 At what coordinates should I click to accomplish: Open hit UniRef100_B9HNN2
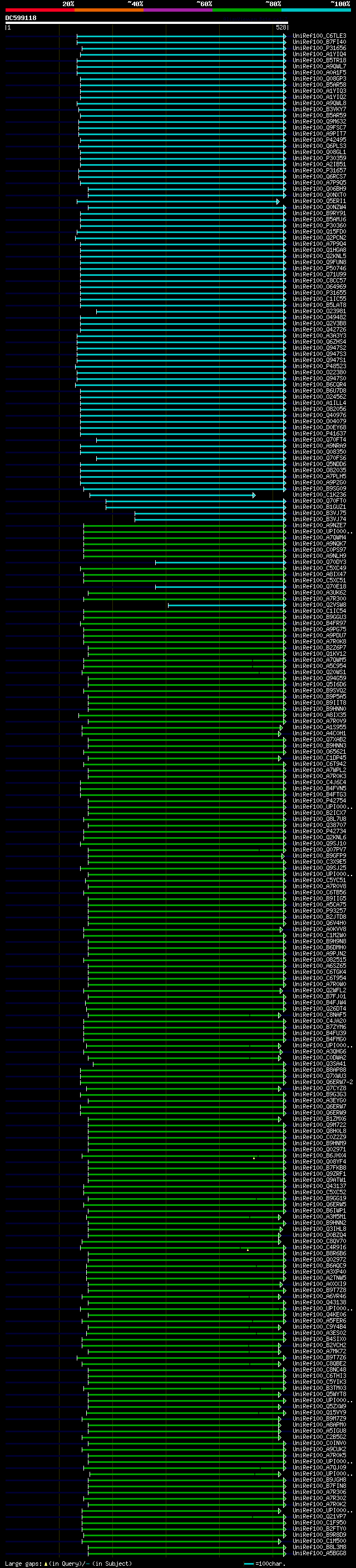click(x=319, y=1223)
